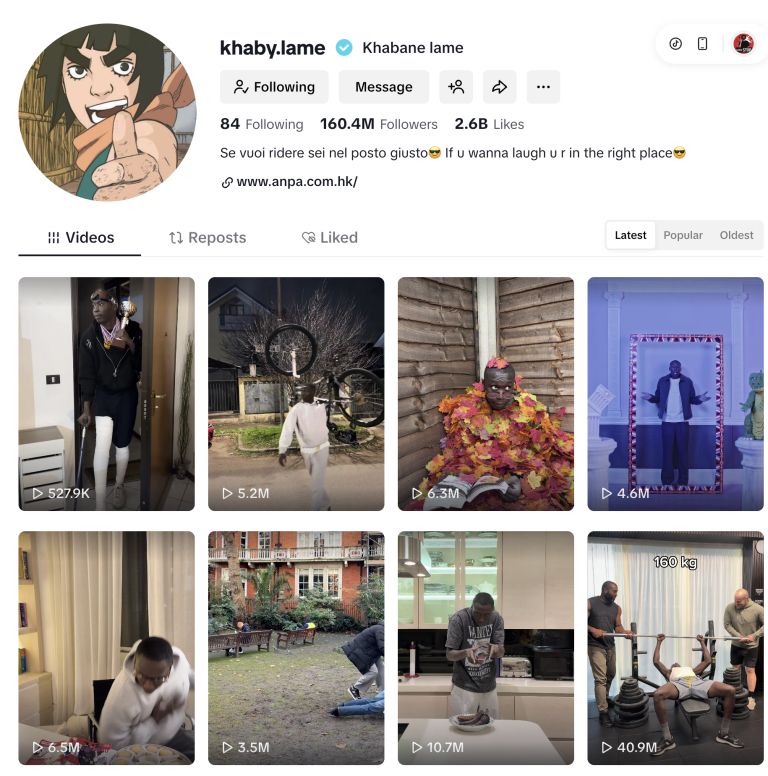
Task: Click the Message button
Action: coord(384,87)
